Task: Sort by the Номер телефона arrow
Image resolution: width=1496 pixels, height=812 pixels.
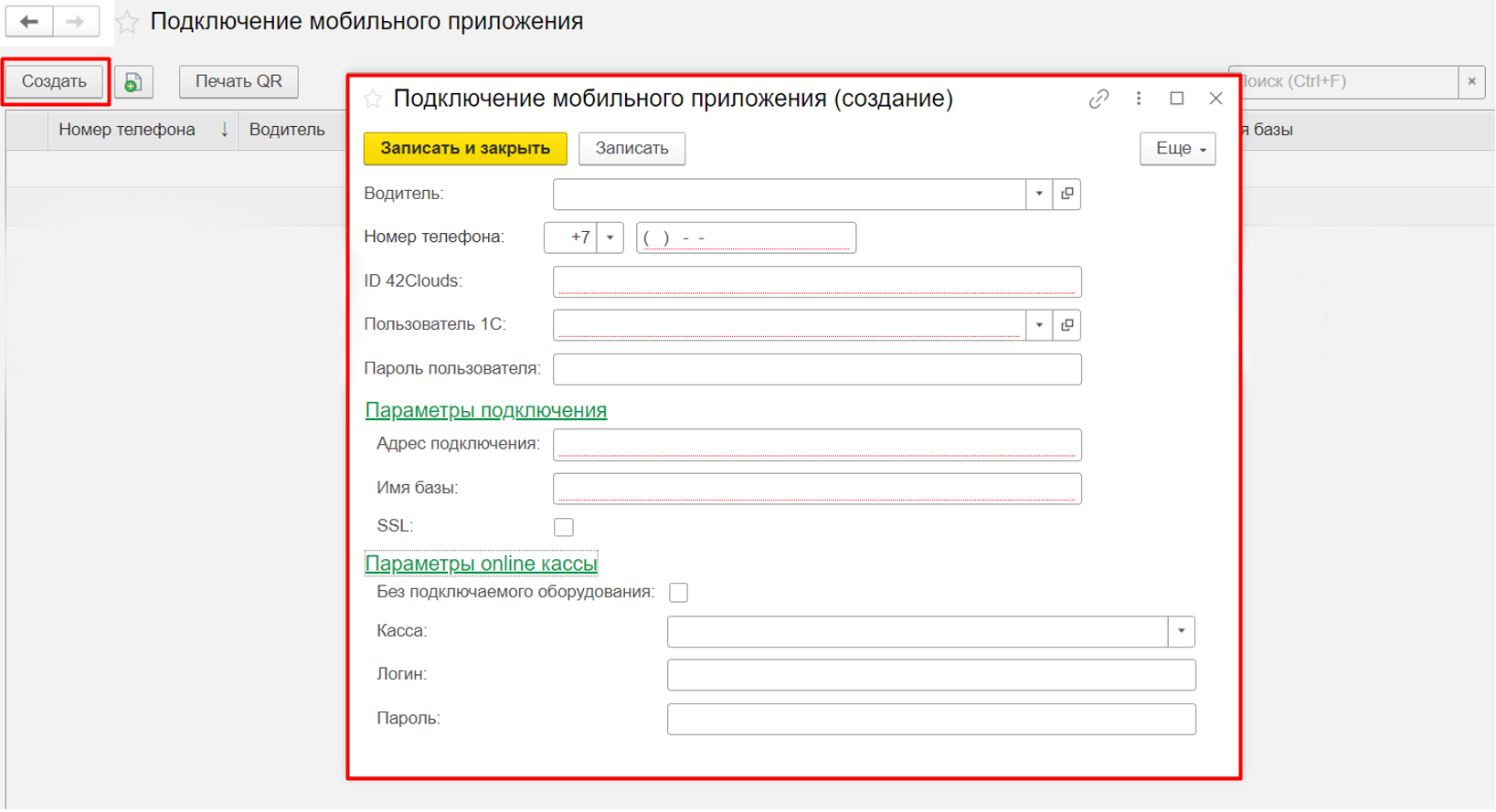Action: point(224,131)
